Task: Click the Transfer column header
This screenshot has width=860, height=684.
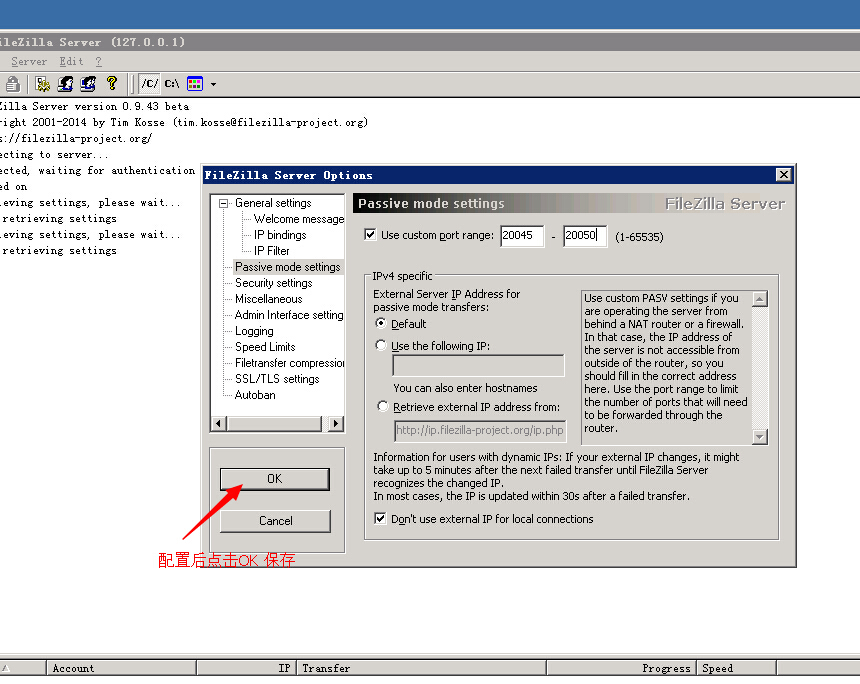Action: [421, 668]
